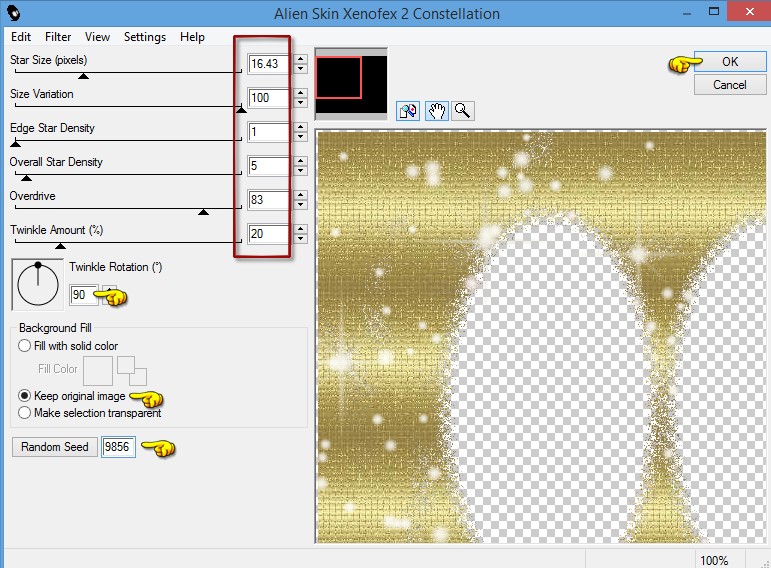Click the Twinkle Rotation dial
The height and width of the screenshot is (568, 771).
pos(38,285)
